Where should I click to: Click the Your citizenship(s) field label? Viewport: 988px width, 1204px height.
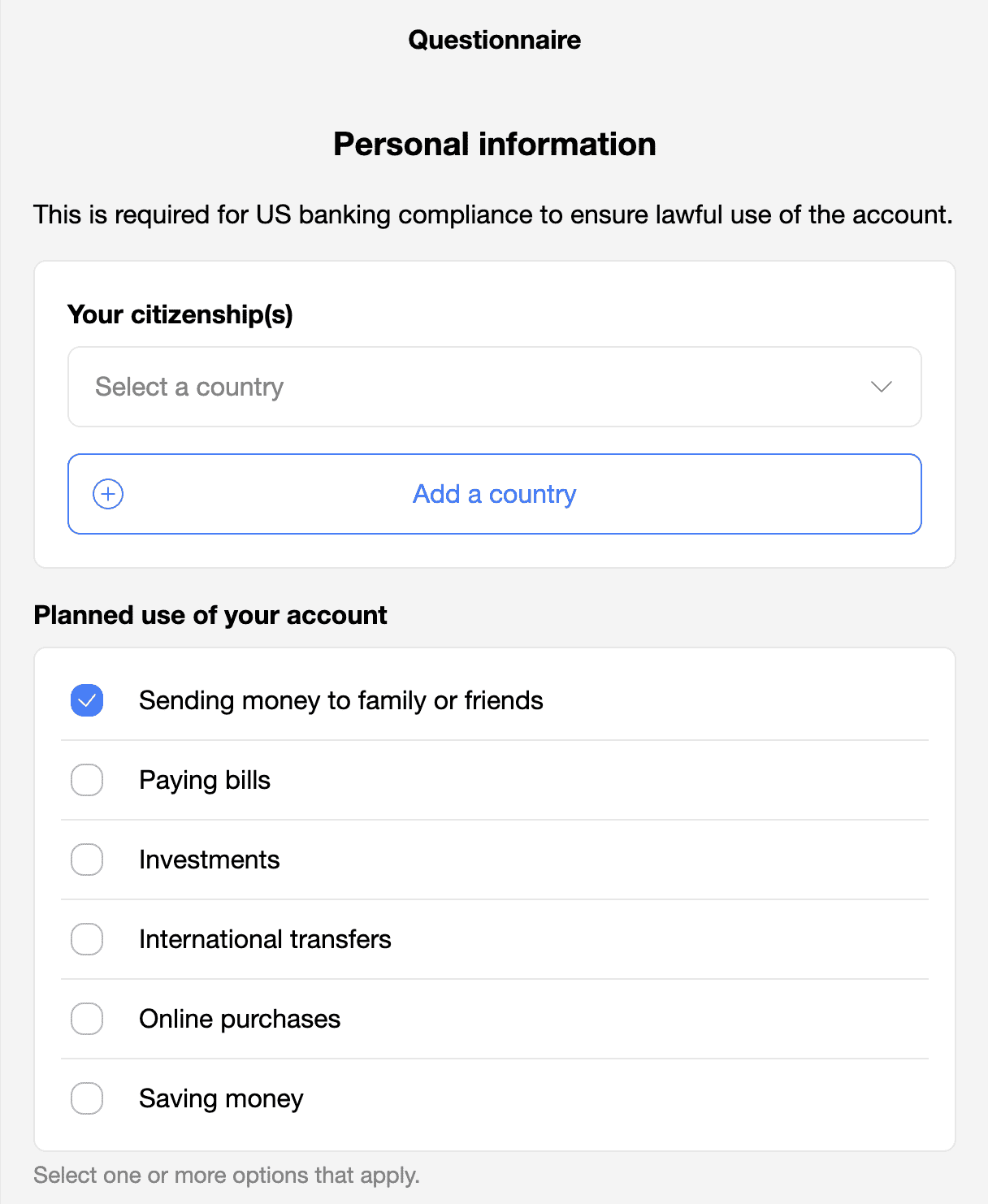click(180, 314)
